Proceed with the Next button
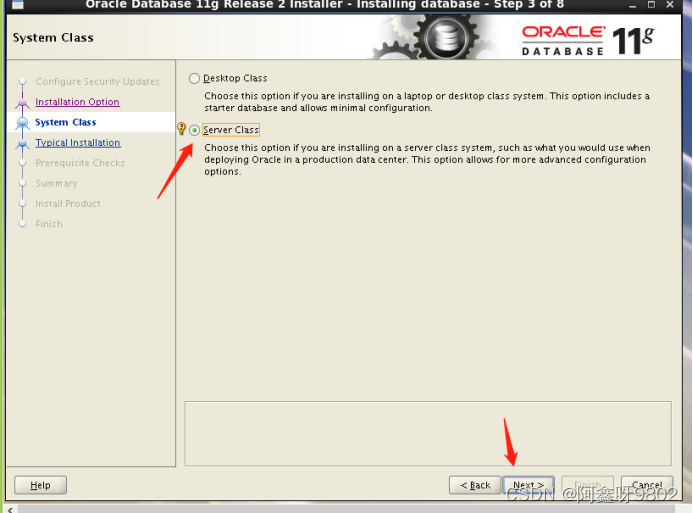693x513 pixels. [528, 485]
